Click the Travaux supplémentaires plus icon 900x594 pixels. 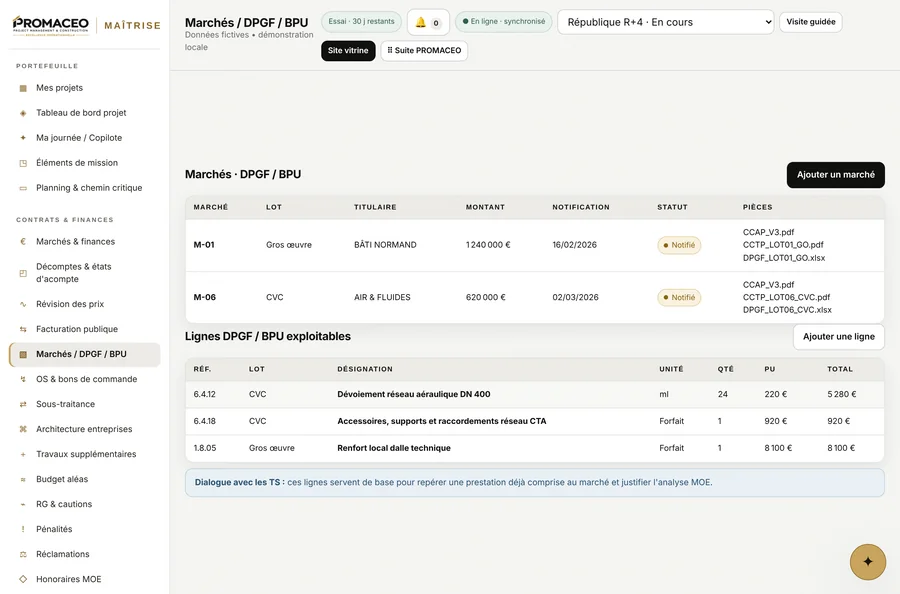coord(23,455)
